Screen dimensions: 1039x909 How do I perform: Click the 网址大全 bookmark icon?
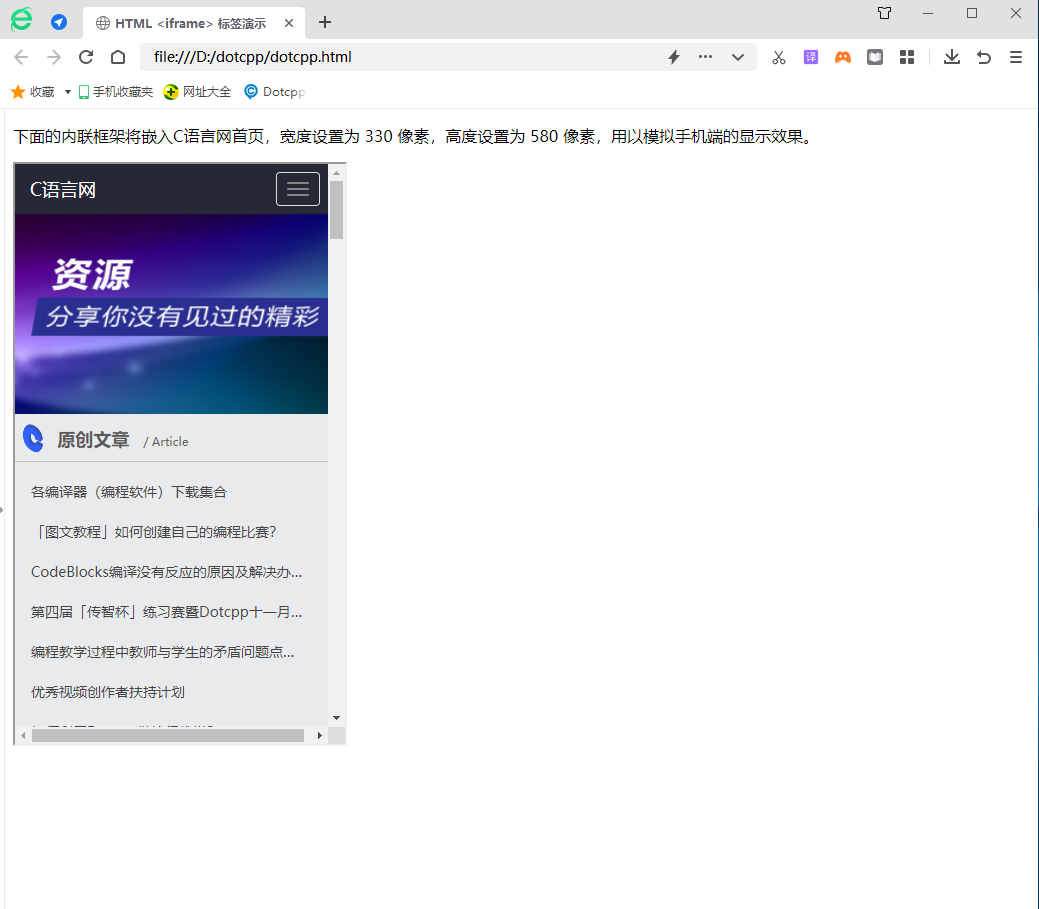pyautogui.click(x=170, y=91)
